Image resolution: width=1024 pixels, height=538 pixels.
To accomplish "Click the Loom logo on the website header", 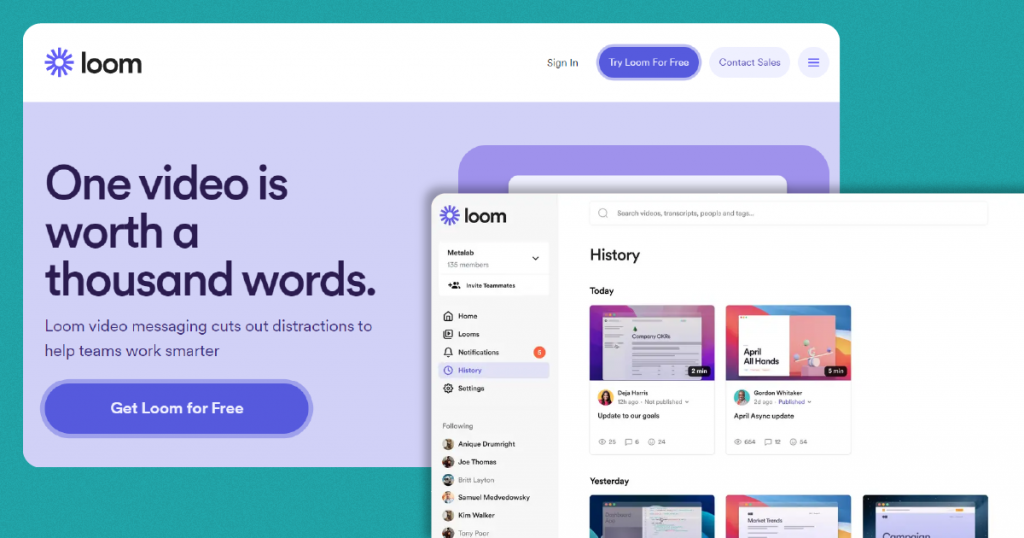I will [x=93, y=63].
